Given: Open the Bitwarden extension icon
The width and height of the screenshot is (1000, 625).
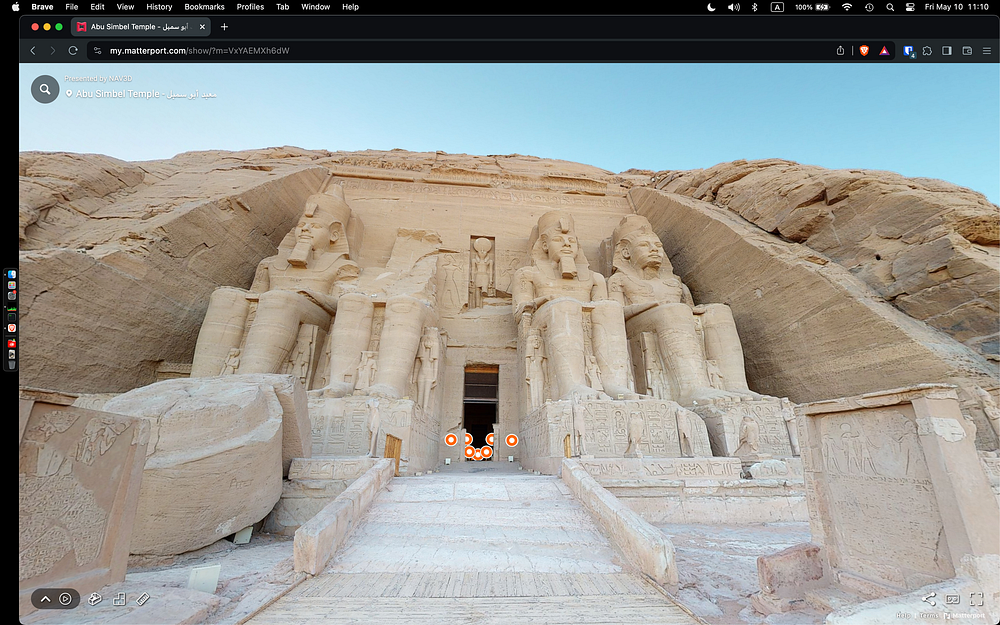Looking at the screenshot, I should click(908, 50).
